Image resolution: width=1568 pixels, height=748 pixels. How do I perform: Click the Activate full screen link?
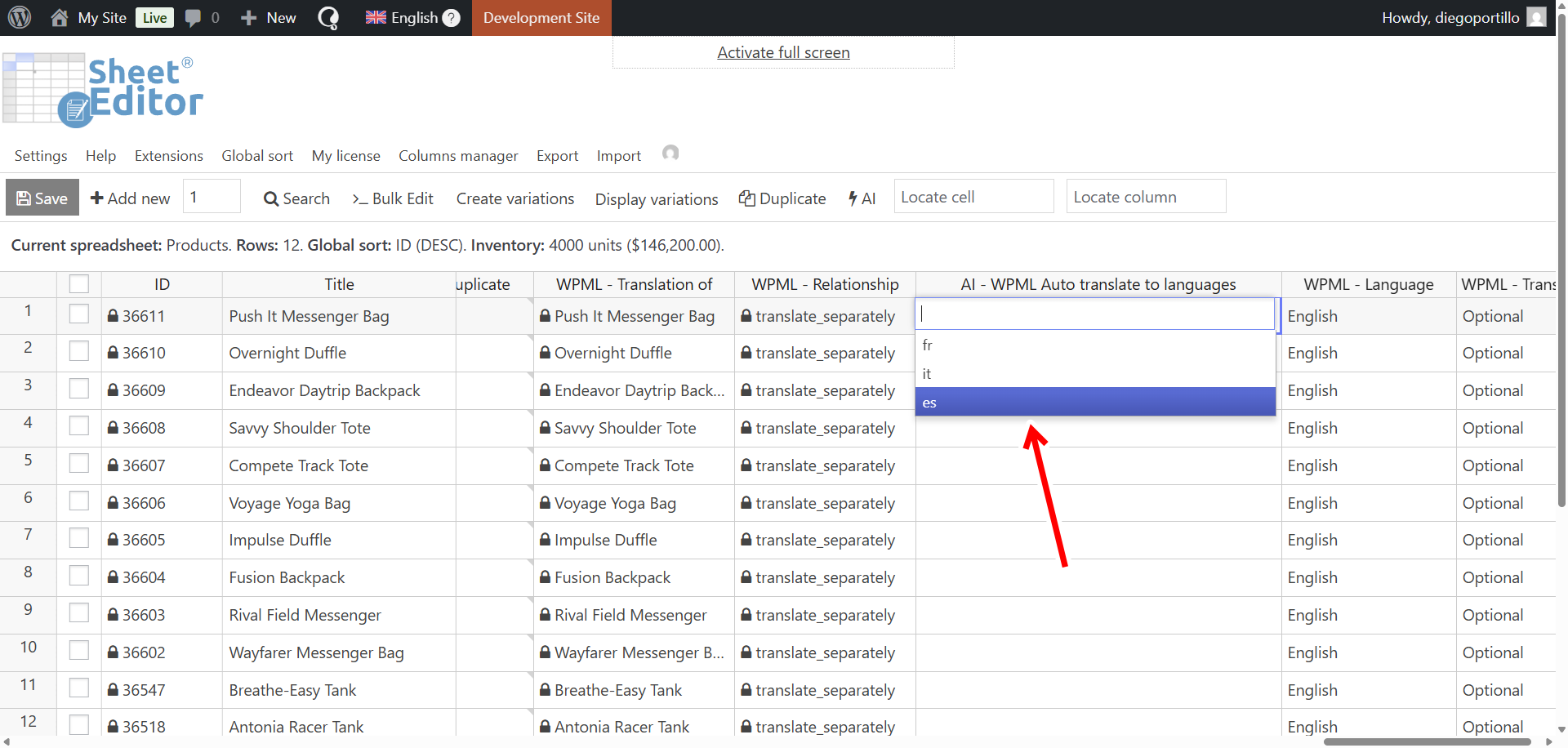(x=783, y=53)
